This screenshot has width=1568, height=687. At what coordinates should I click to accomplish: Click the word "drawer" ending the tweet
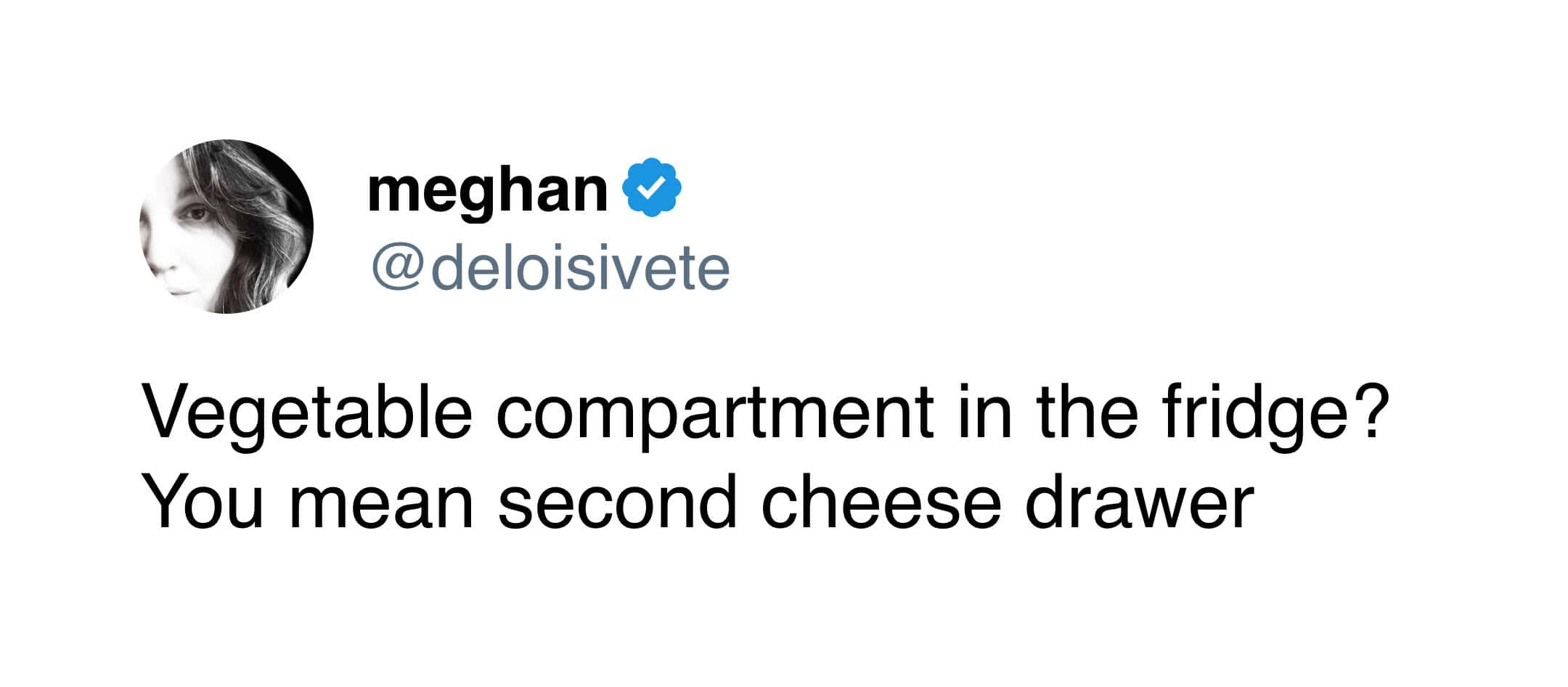coord(1140,503)
